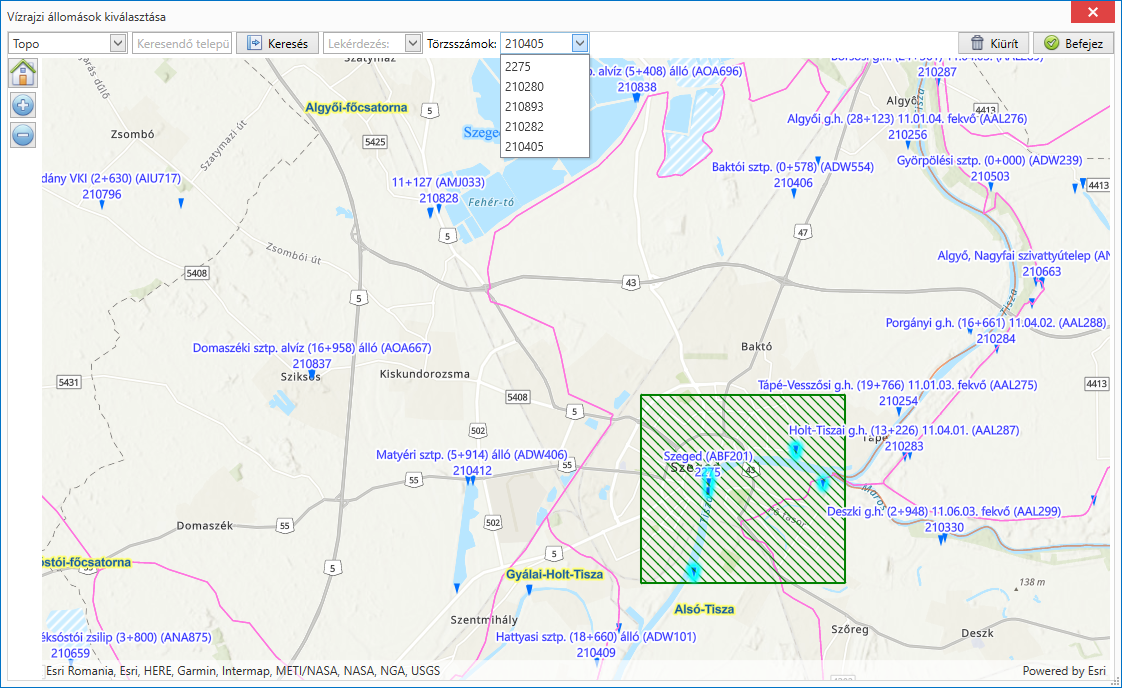Click the Alsó-Tisza river label

tap(704, 609)
